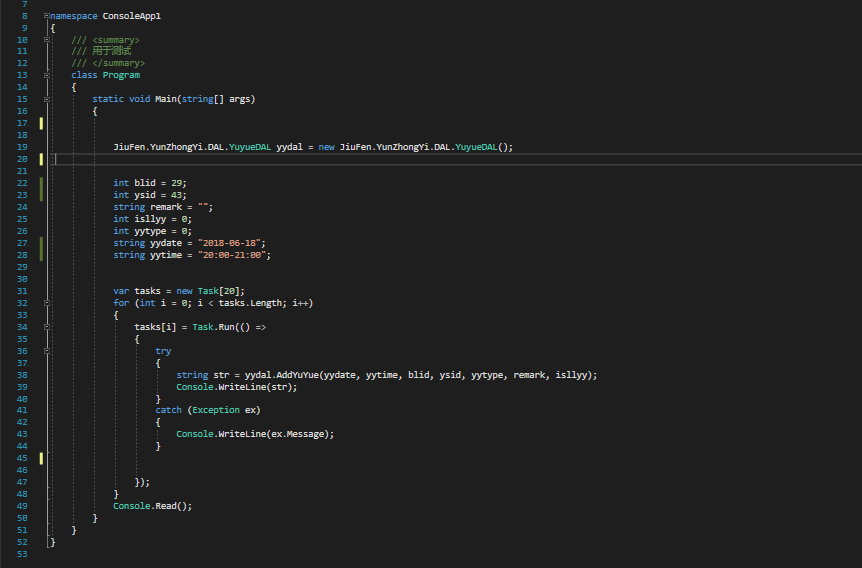Screen dimensions: 862x568
Task: Click Console.WriteLine(str) statement
Action: [236, 387]
